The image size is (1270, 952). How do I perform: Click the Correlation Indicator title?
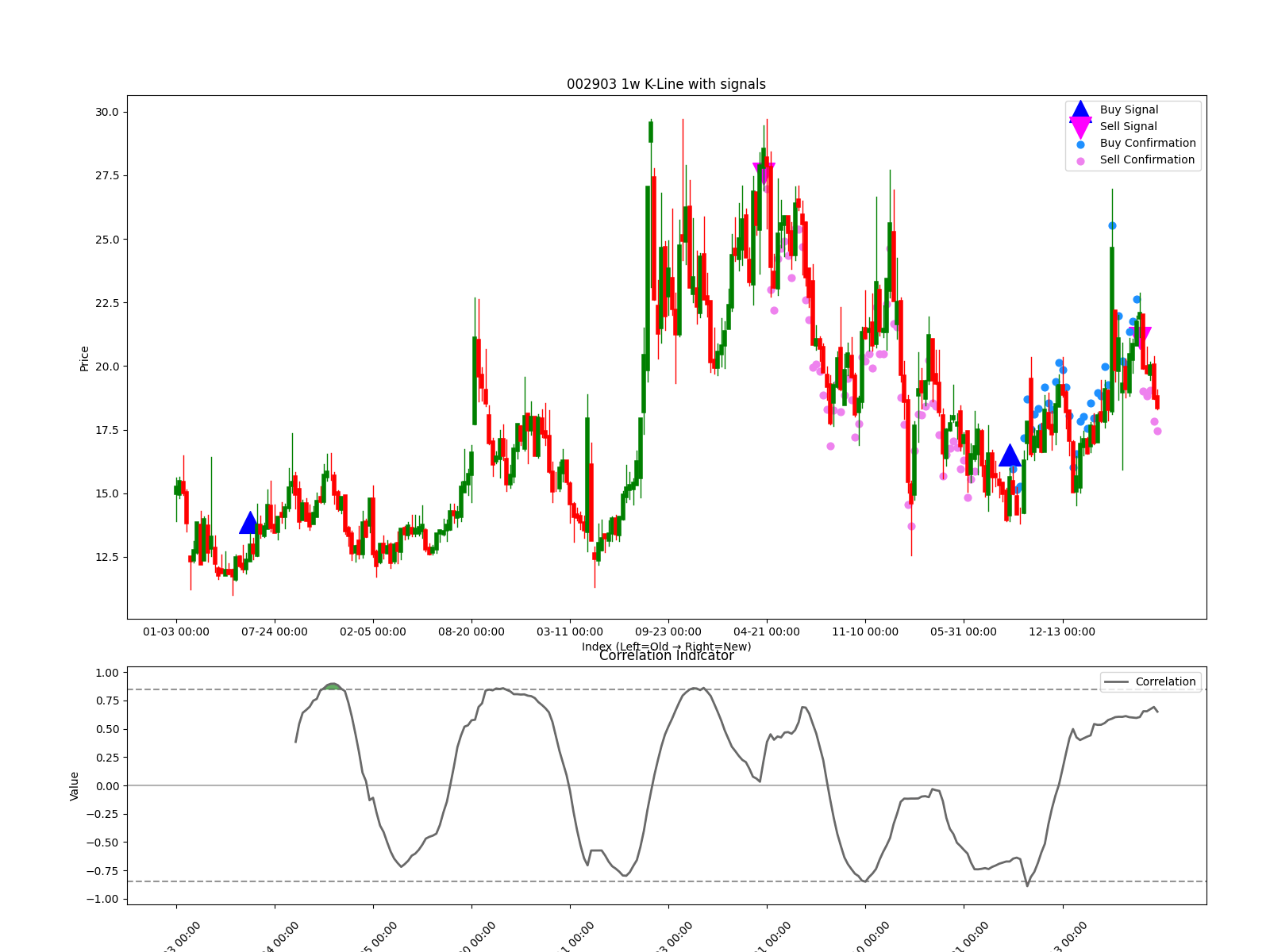pyautogui.click(x=666, y=655)
